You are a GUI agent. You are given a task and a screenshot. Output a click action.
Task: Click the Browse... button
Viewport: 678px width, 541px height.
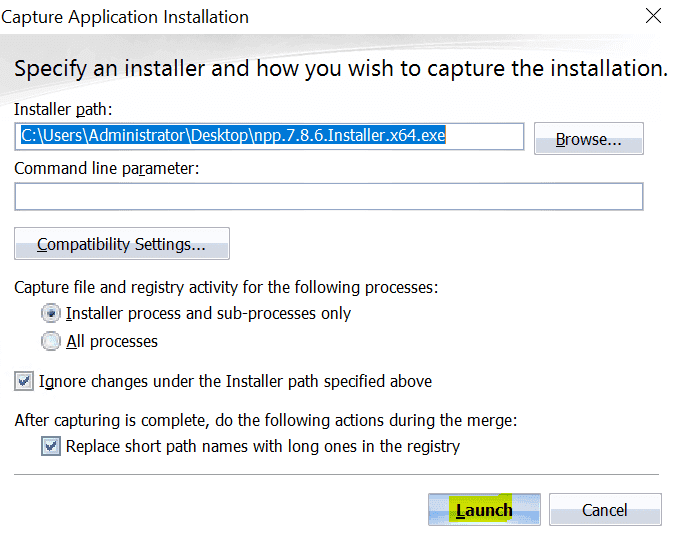pyautogui.click(x=588, y=139)
